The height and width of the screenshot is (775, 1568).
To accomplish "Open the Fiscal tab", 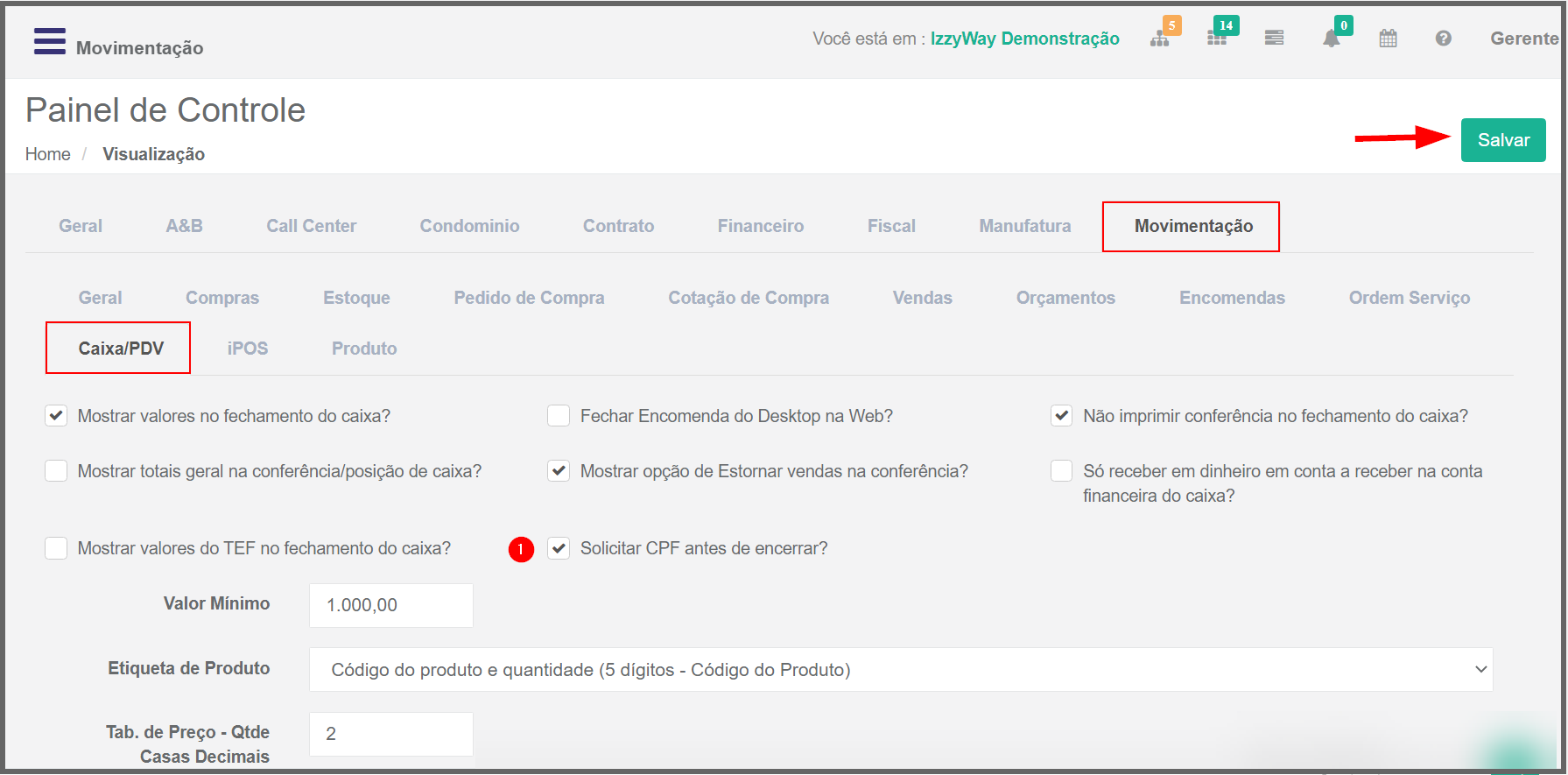I will [891, 226].
